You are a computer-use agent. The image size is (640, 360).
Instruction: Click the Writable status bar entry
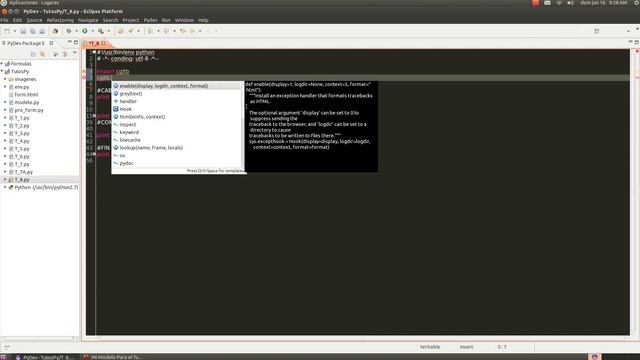tap(430, 347)
